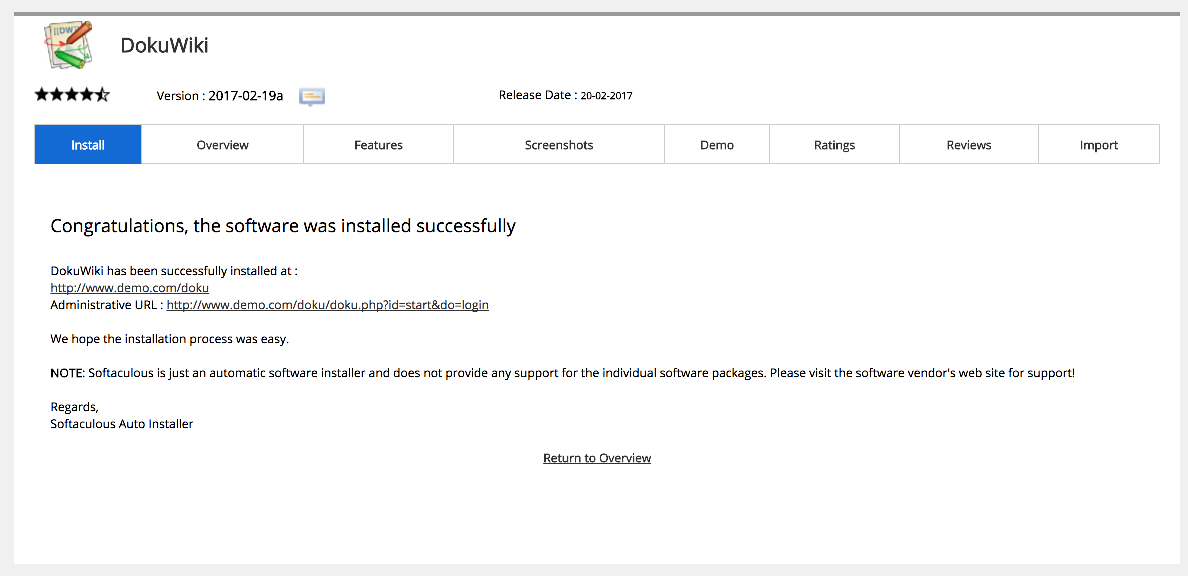
Task: Click the NOTE Softaculous support disclaimer text
Action: 562,374
